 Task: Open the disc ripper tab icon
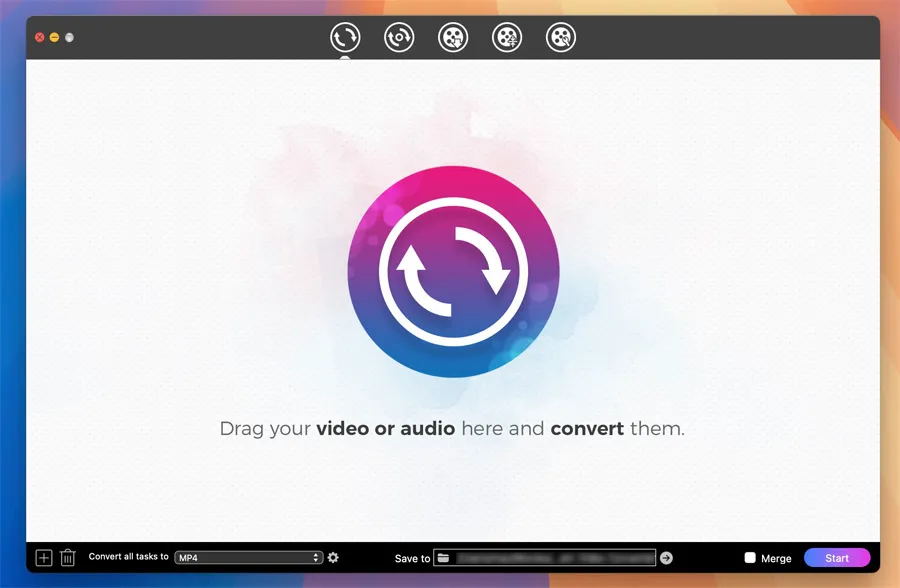pyautogui.click(x=399, y=38)
